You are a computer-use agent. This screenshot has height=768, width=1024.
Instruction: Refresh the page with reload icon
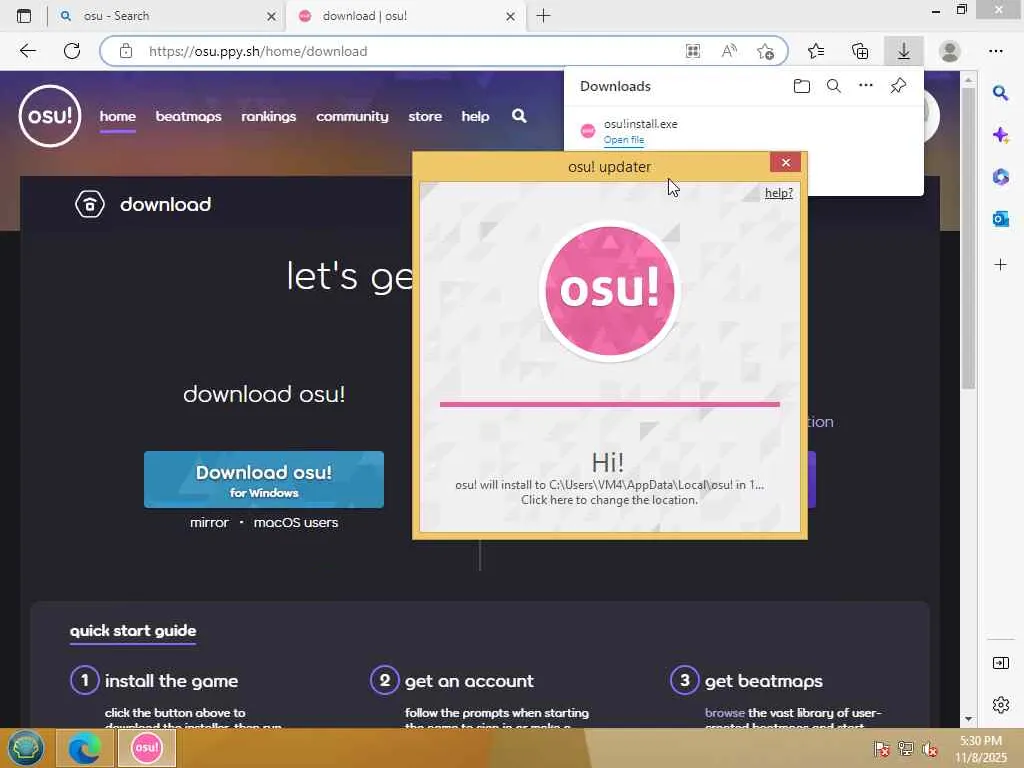[72, 51]
